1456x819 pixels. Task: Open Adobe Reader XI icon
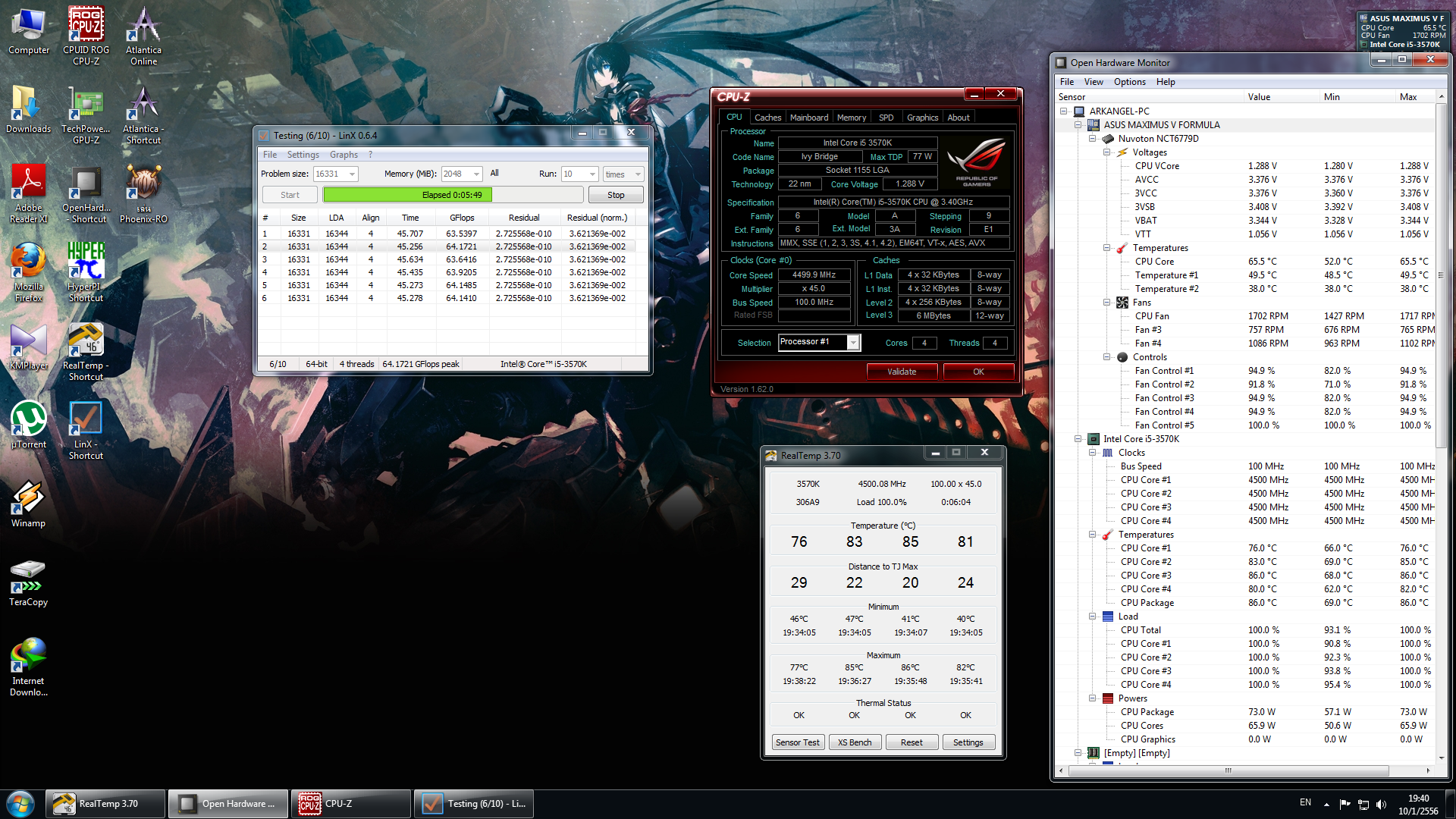29,193
